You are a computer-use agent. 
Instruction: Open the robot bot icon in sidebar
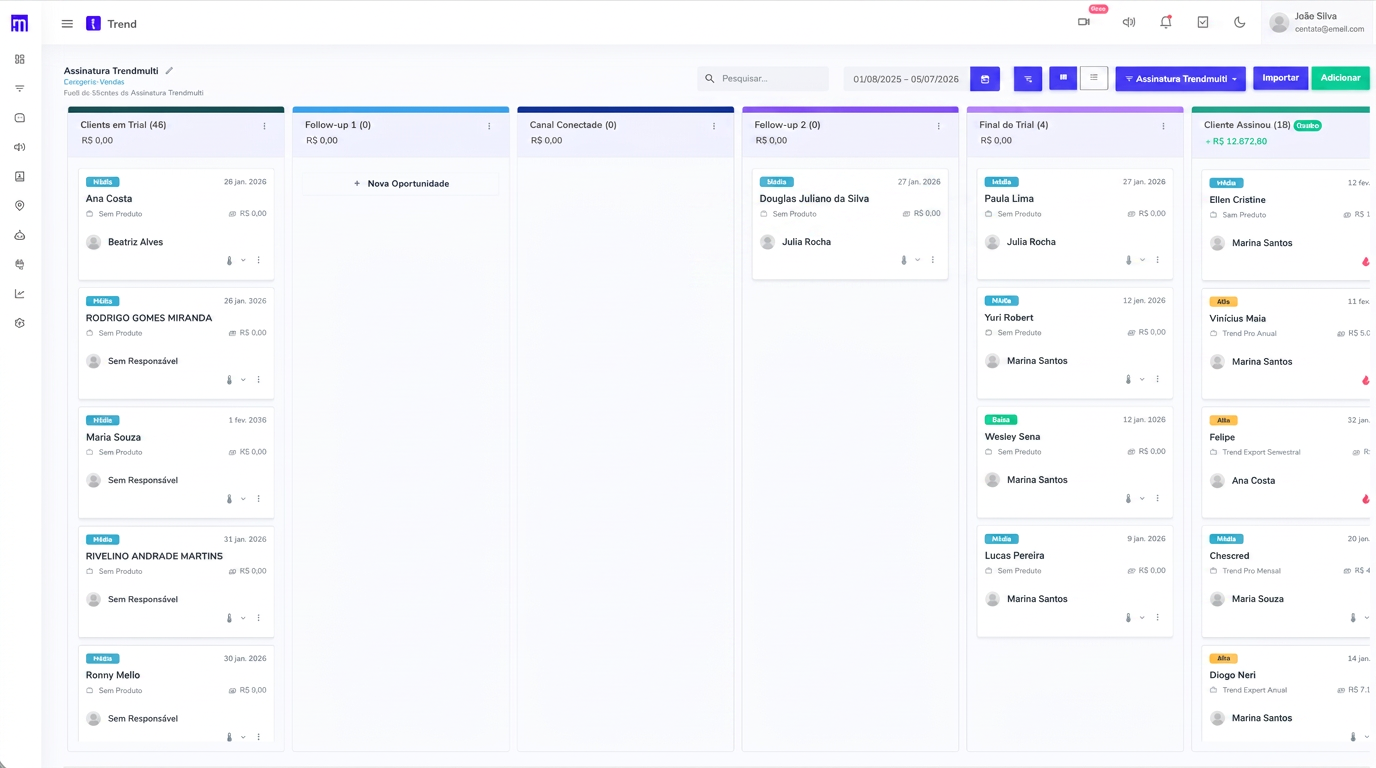19,235
